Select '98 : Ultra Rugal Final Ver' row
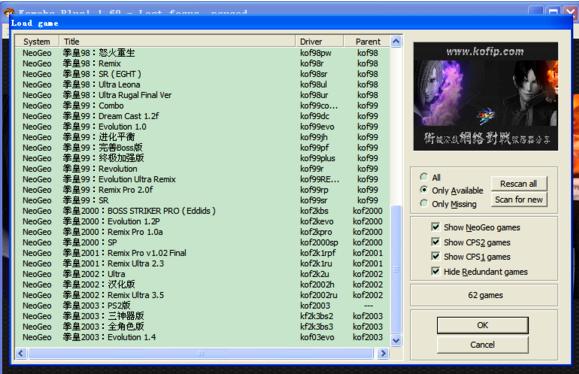This screenshot has width=579, height=374. point(202,95)
